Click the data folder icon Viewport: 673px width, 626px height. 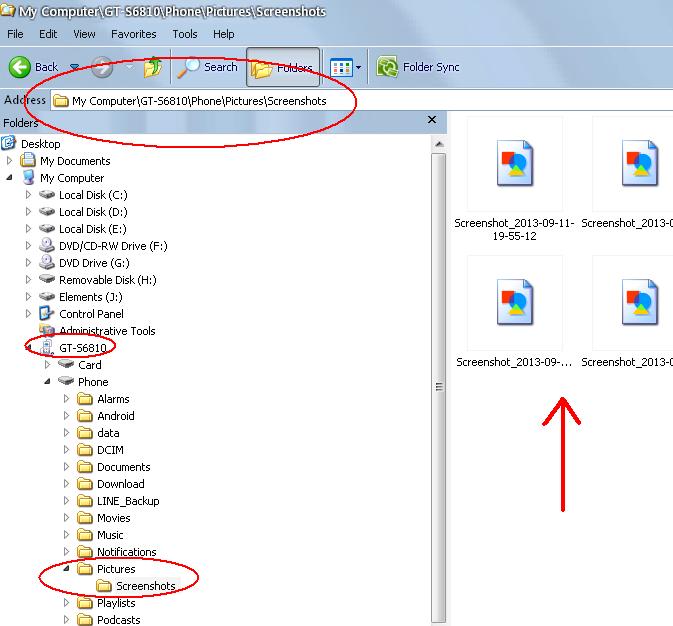[x=85, y=433]
